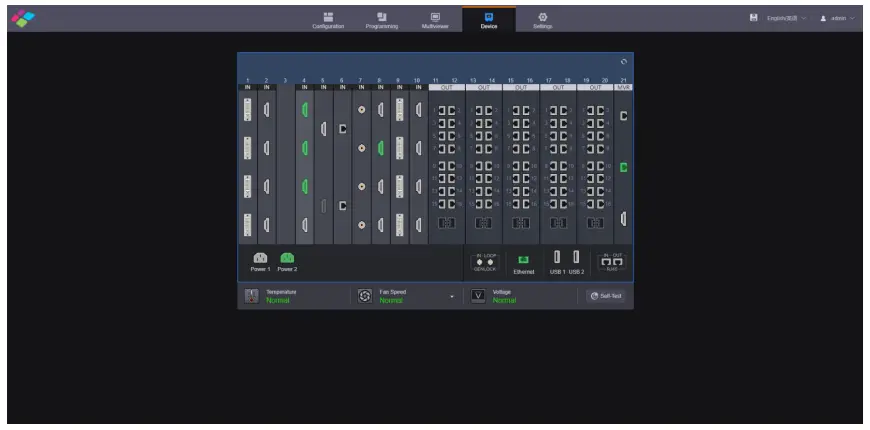The image size is (870, 430).
Task: Click the Temperature thermometer icon
Action: 251,296
